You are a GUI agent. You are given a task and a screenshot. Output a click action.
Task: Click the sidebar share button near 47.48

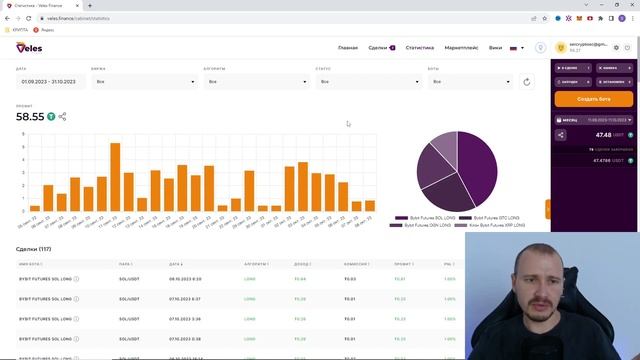[561, 135]
